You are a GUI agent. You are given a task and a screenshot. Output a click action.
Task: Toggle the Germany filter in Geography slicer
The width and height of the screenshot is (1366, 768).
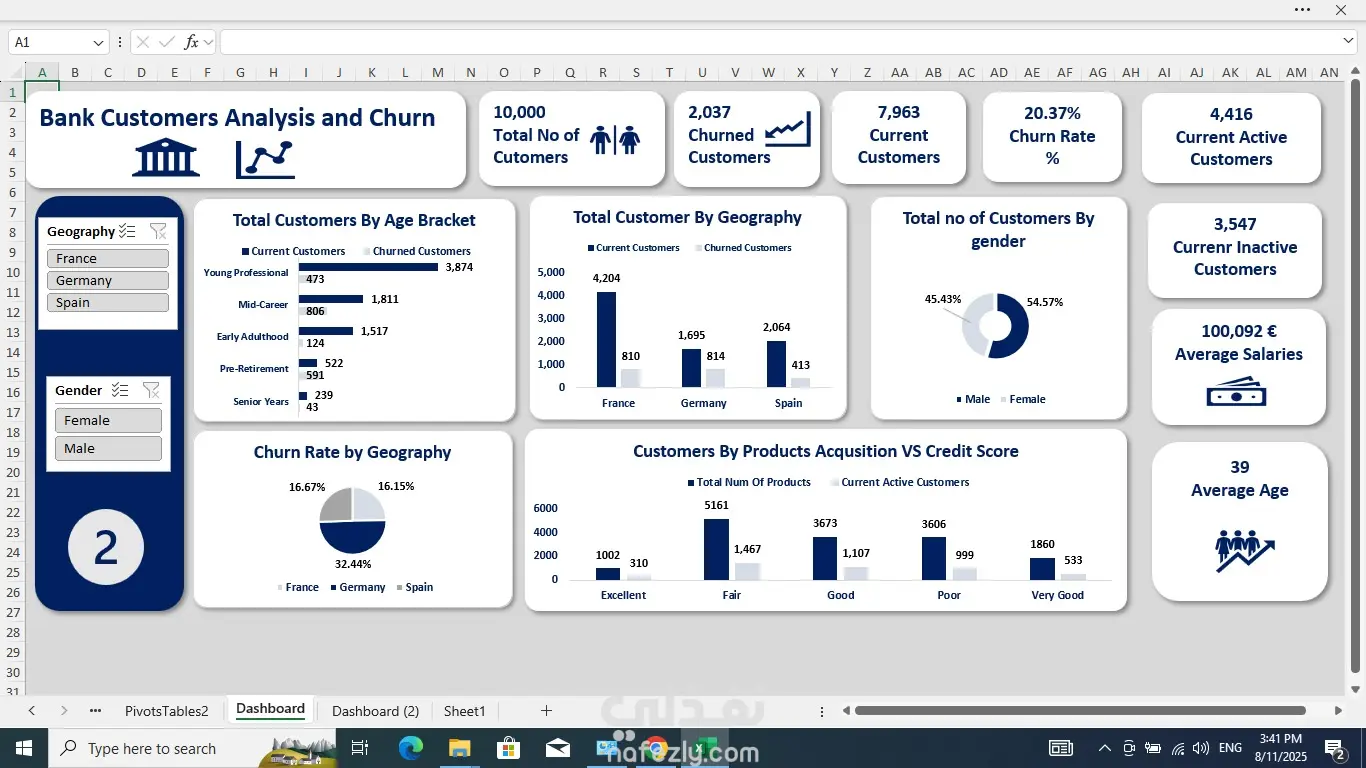[x=108, y=281]
